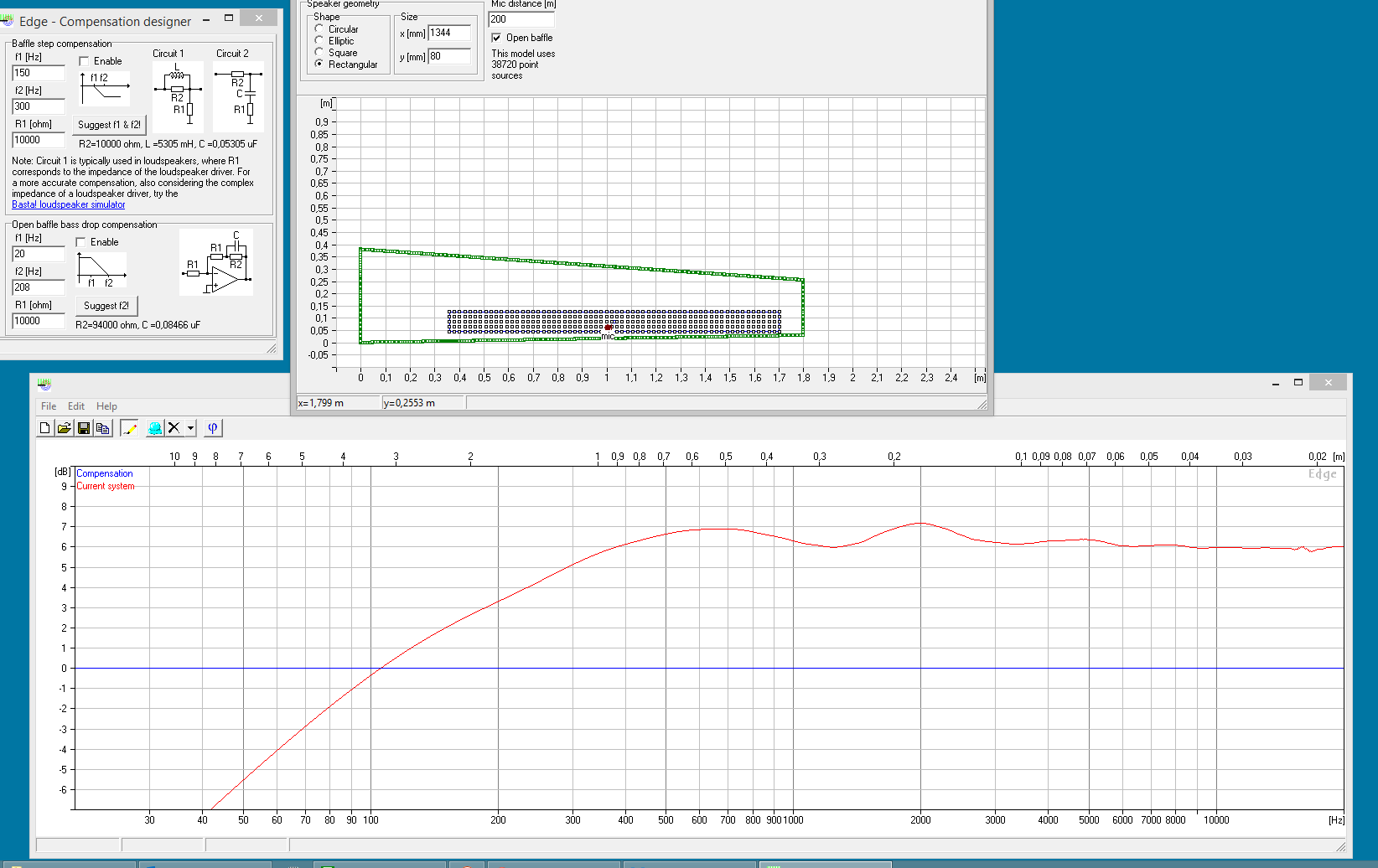Click the blue Compensation legend label
Screen dimensions: 1378x868
105,473
